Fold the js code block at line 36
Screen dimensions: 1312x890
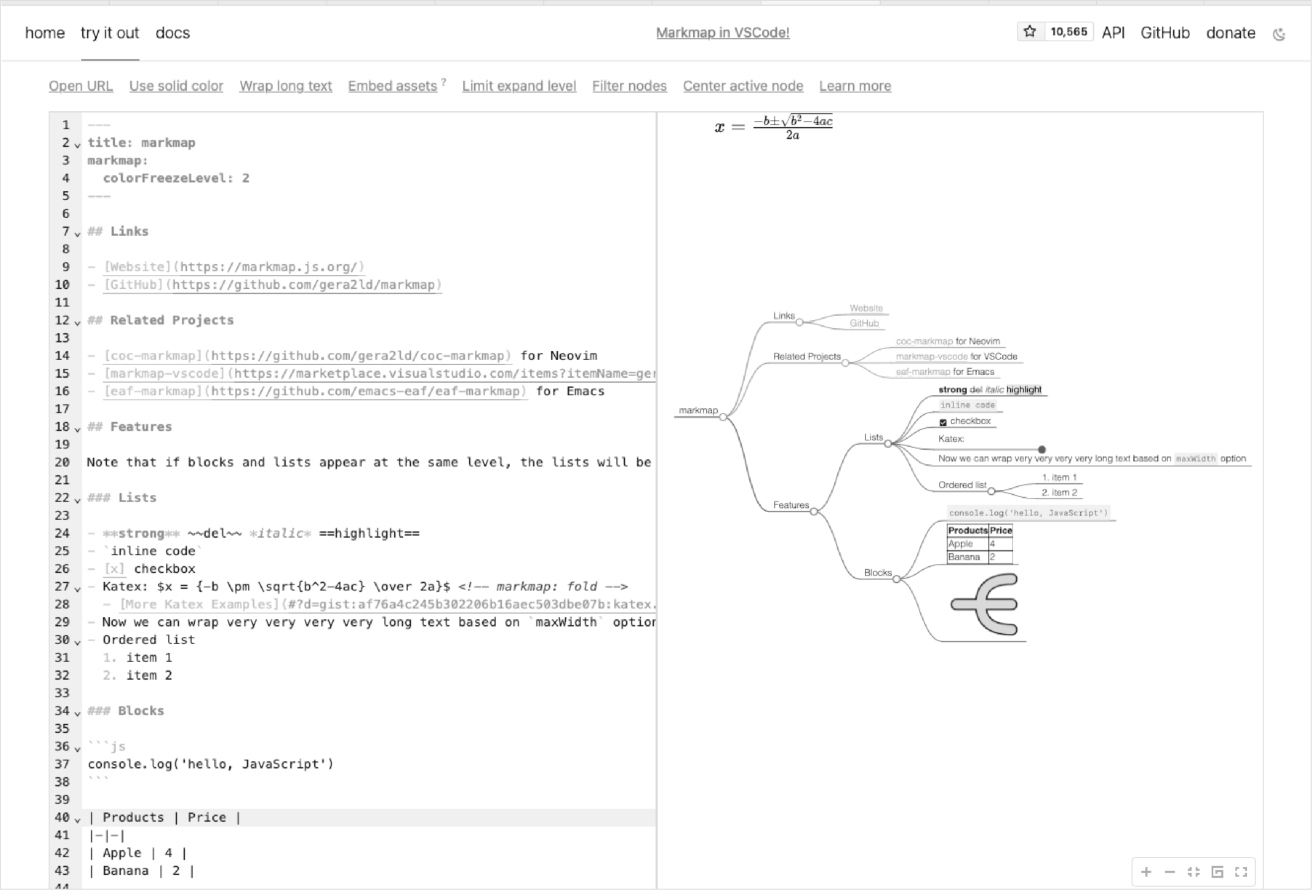[77, 748]
